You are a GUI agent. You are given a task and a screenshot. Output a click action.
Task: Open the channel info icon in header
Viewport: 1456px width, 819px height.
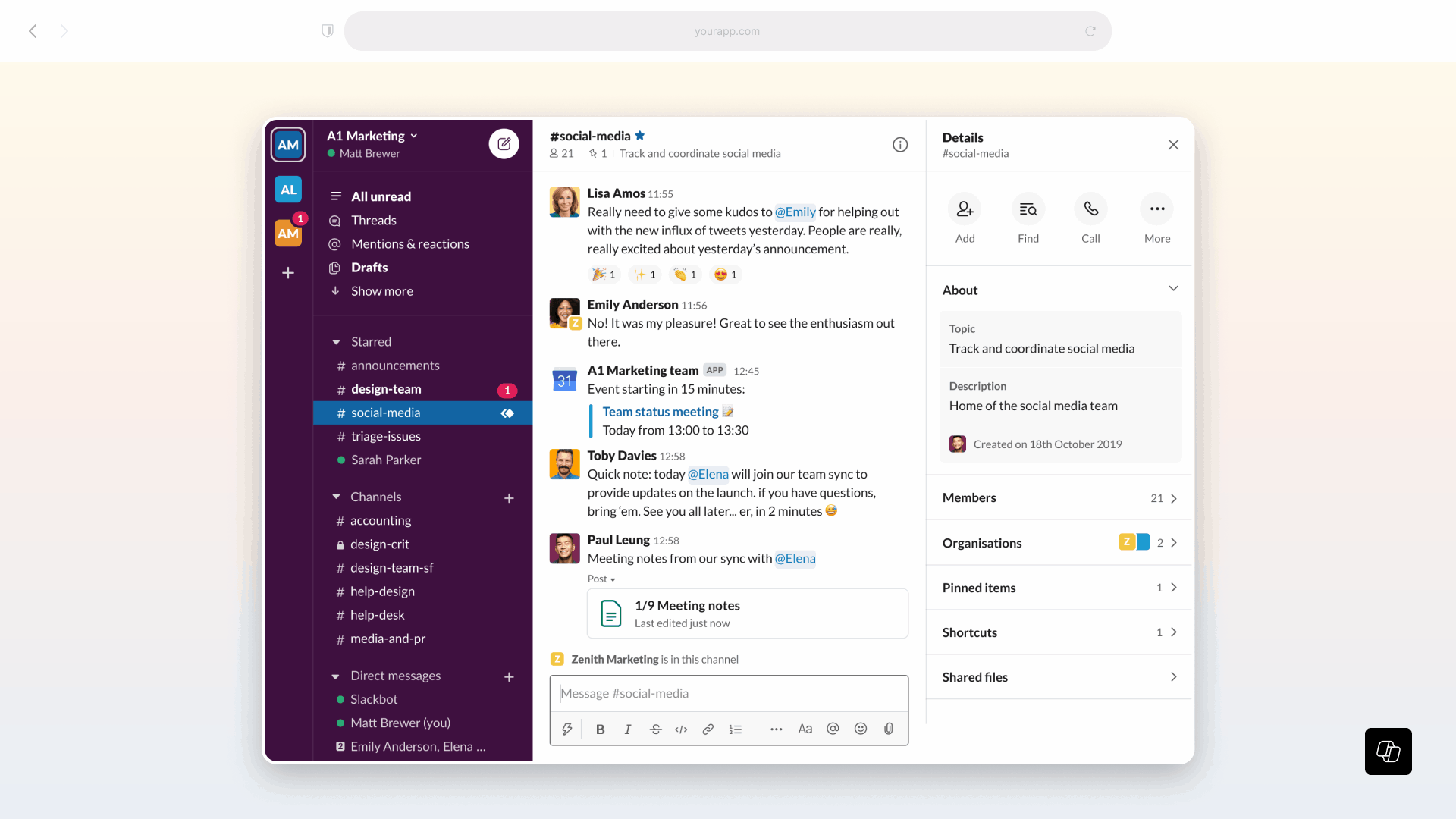pos(900,145)
